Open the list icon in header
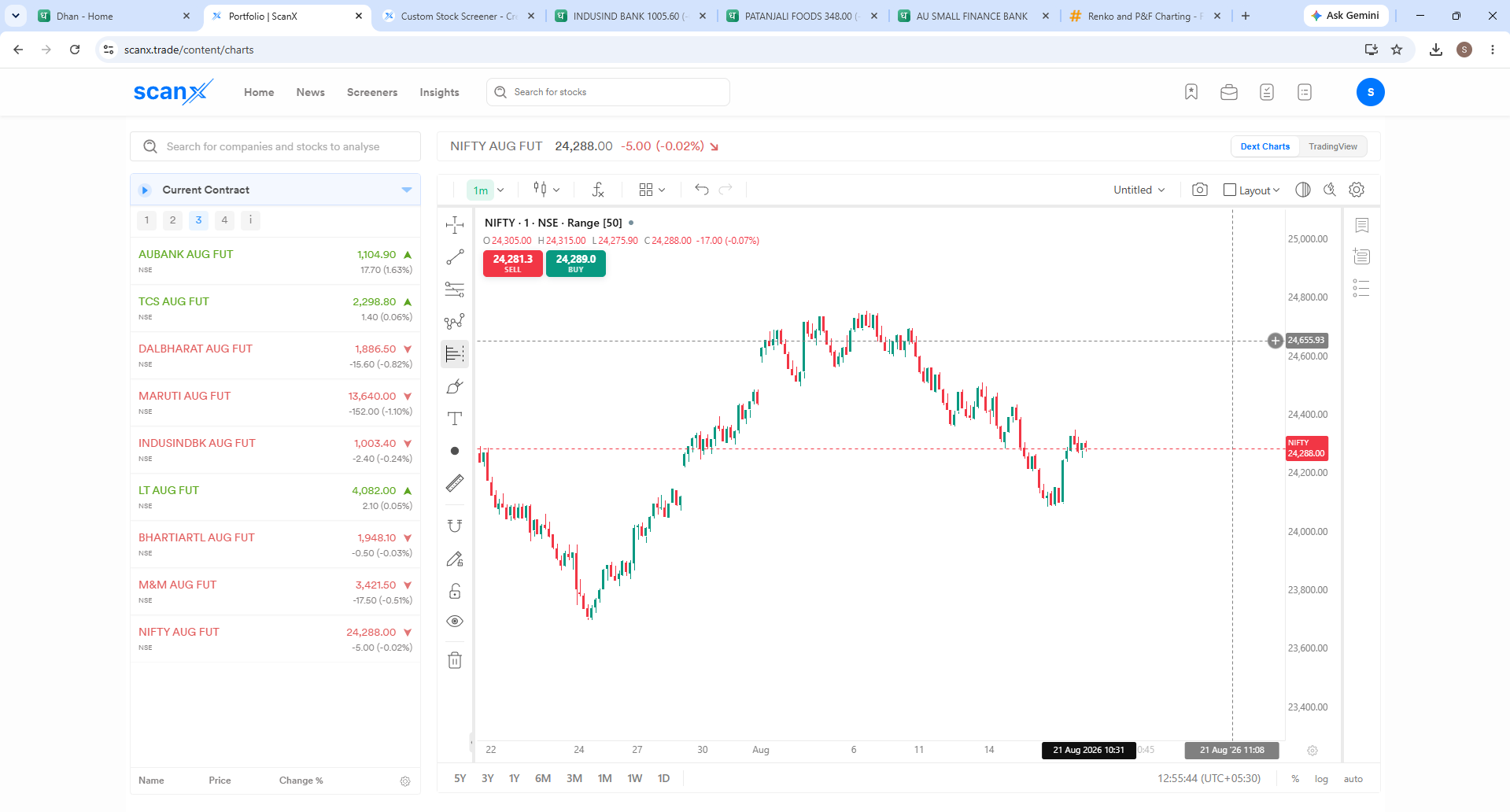 click(x=1305, y=92)
